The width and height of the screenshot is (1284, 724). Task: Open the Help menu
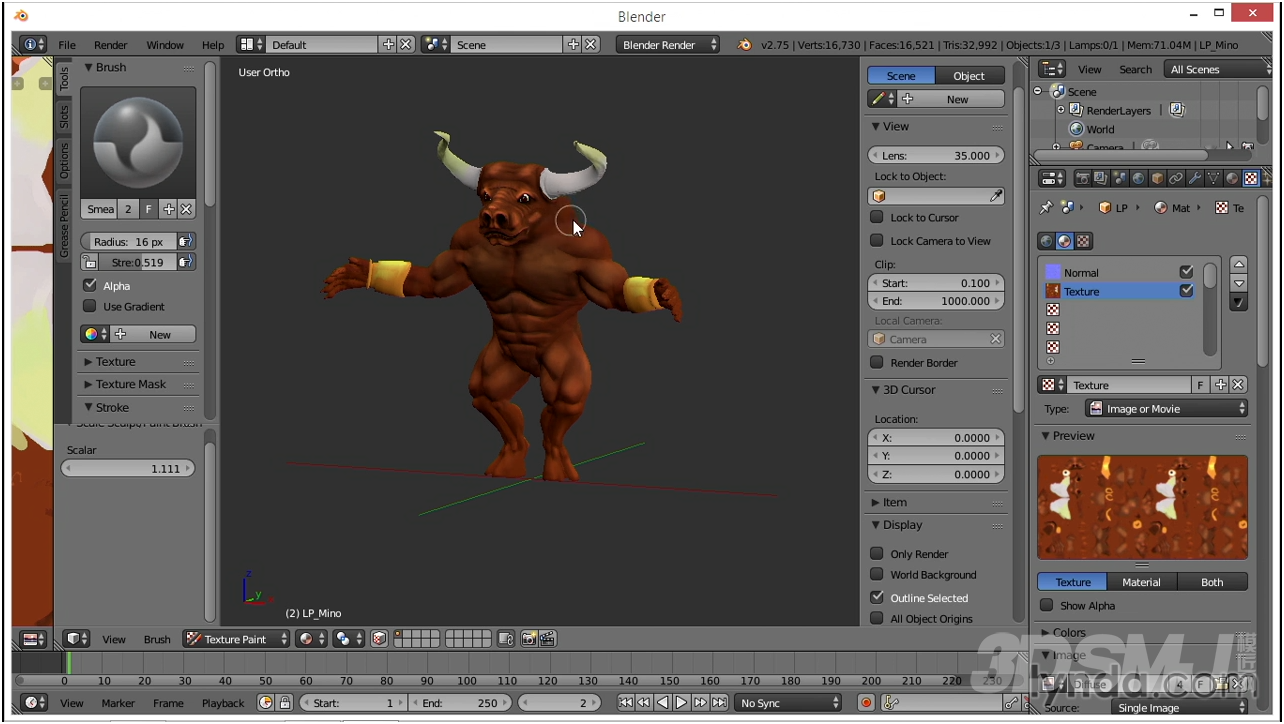click(x=213, y=44)
